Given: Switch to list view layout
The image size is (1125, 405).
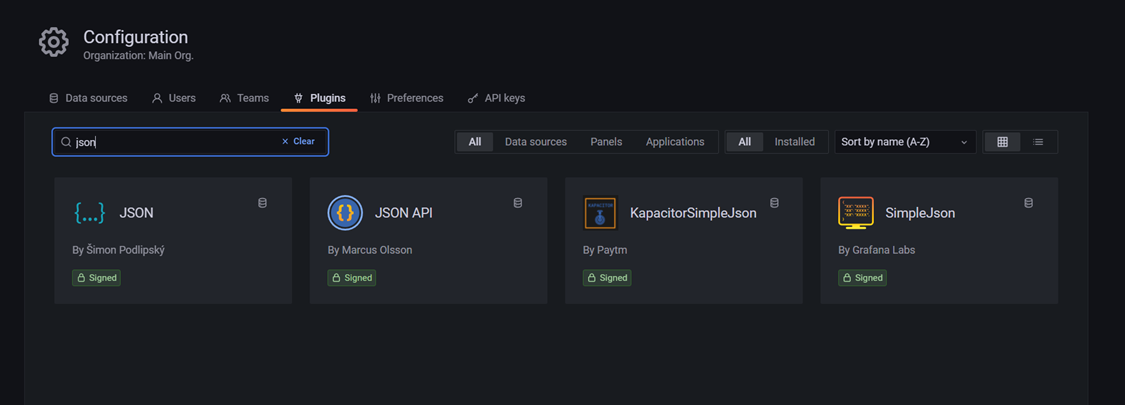Looking at the screenshot, I should tap(1038, 142).
